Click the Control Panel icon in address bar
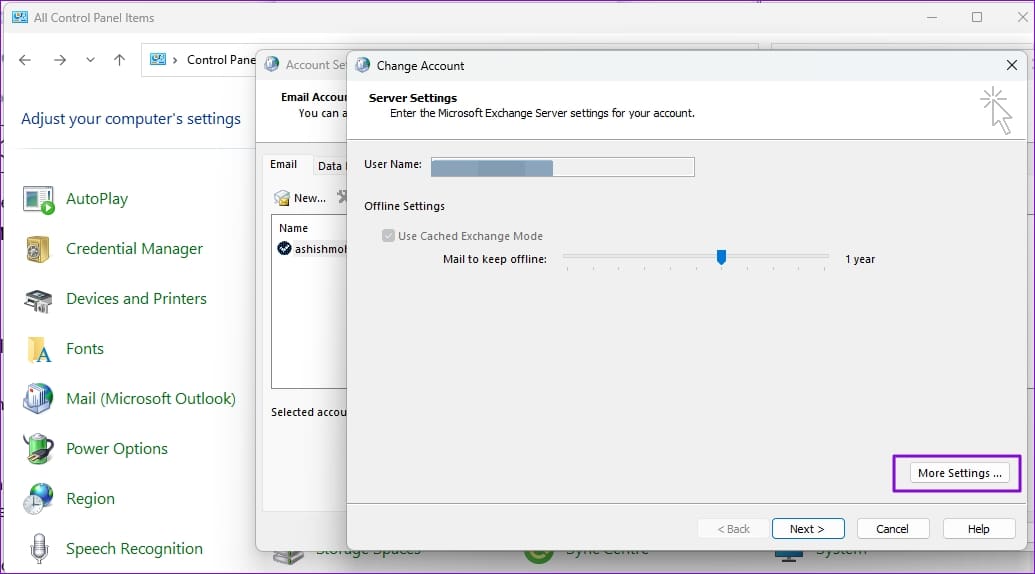The height and width of the screenshot is (574, 1035). click(x=158, y=59)
